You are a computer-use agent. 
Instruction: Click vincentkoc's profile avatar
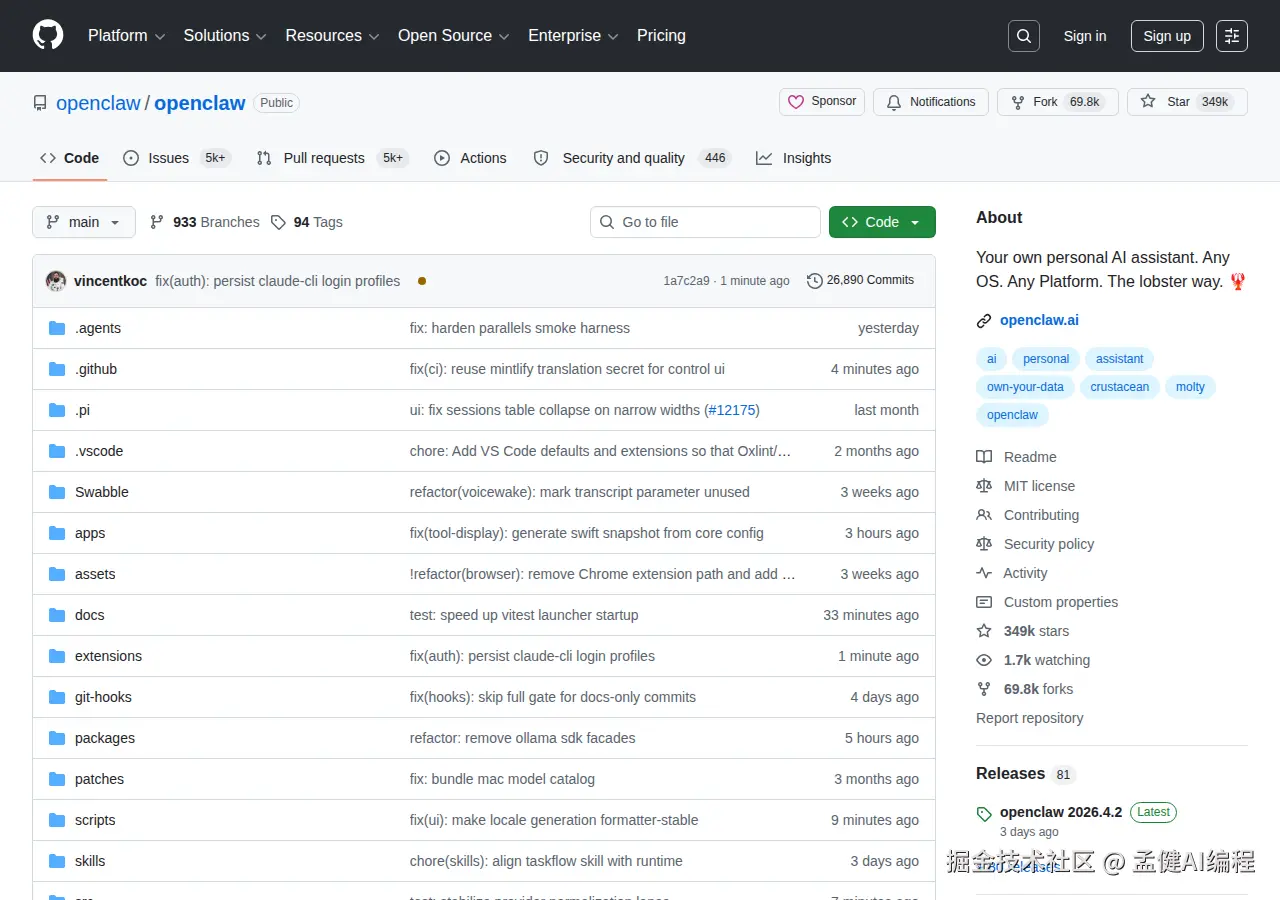pos(56,281)
